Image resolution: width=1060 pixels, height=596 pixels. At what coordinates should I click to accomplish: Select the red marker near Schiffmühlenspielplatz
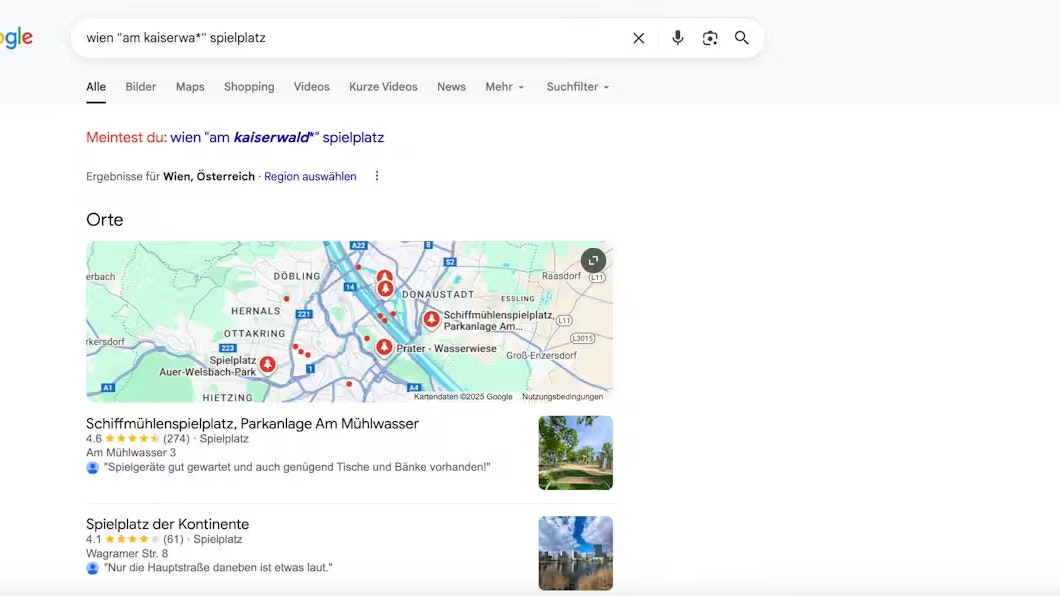(x=431, y=319)
